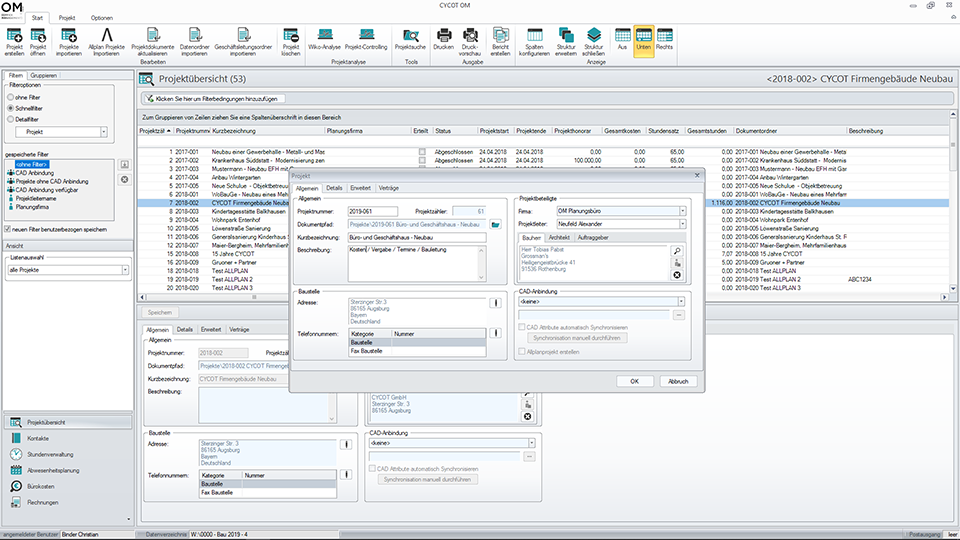Select the 'ohne Filter' radio button
This screenshot has height=540, width=960.
11,97
